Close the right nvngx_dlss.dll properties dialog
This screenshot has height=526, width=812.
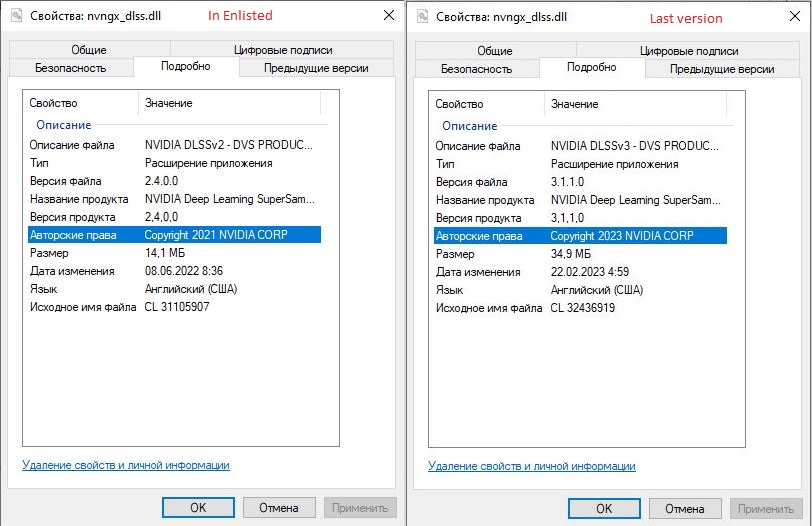[x=794, y=16]
